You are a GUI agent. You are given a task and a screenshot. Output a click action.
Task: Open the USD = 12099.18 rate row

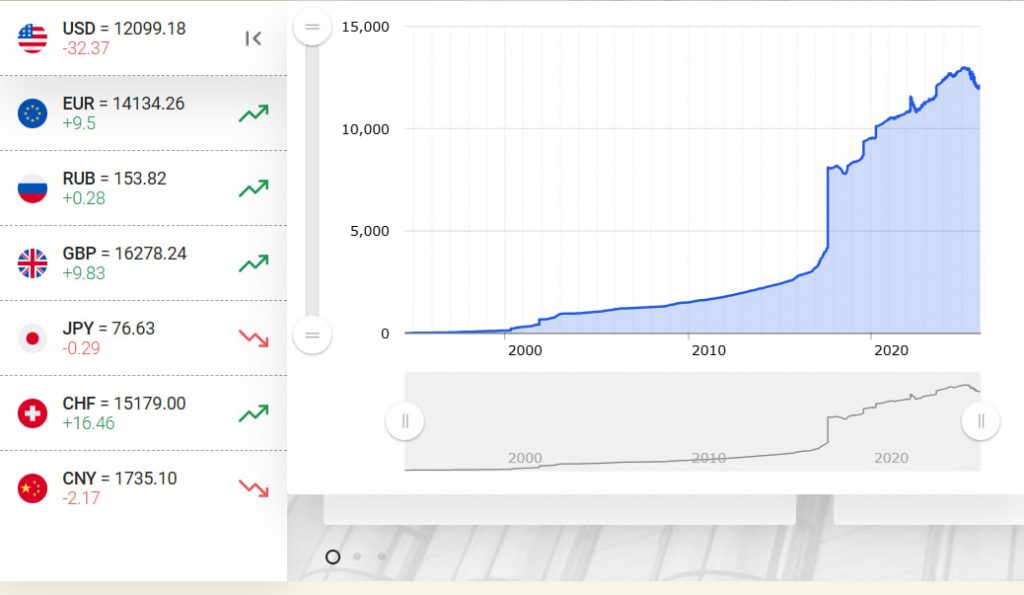tap(124, 29)
